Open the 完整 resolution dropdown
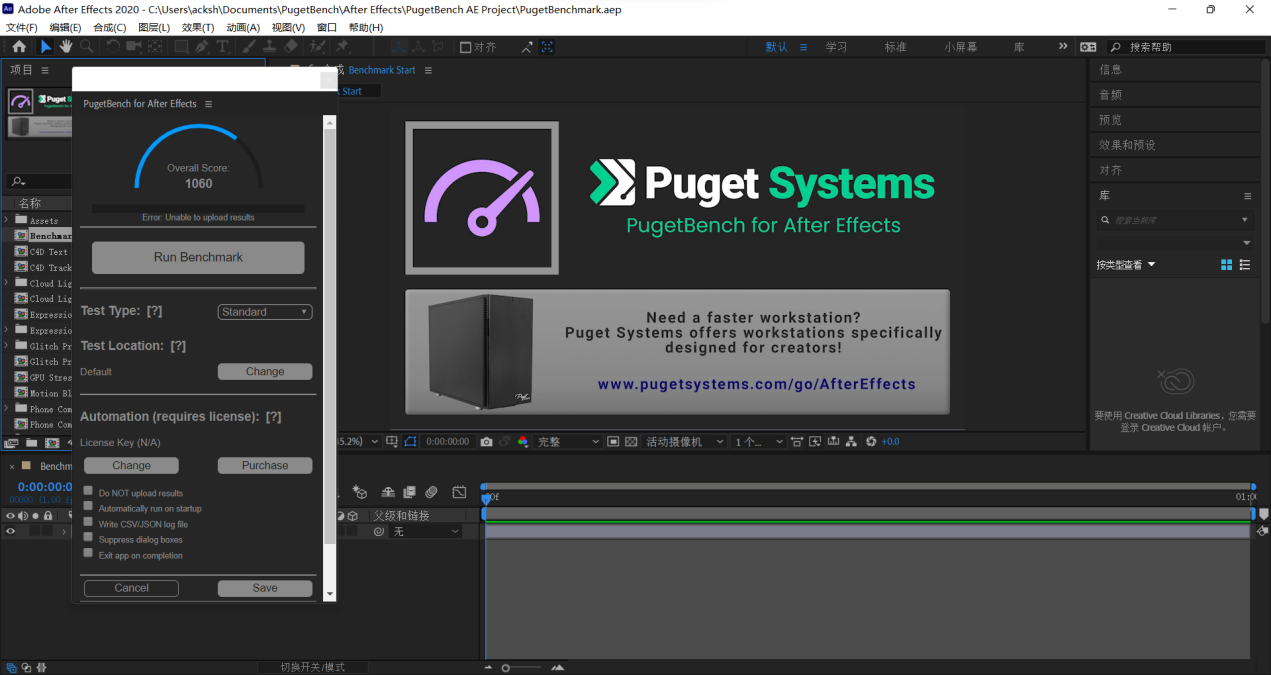 tap(569, 441)
